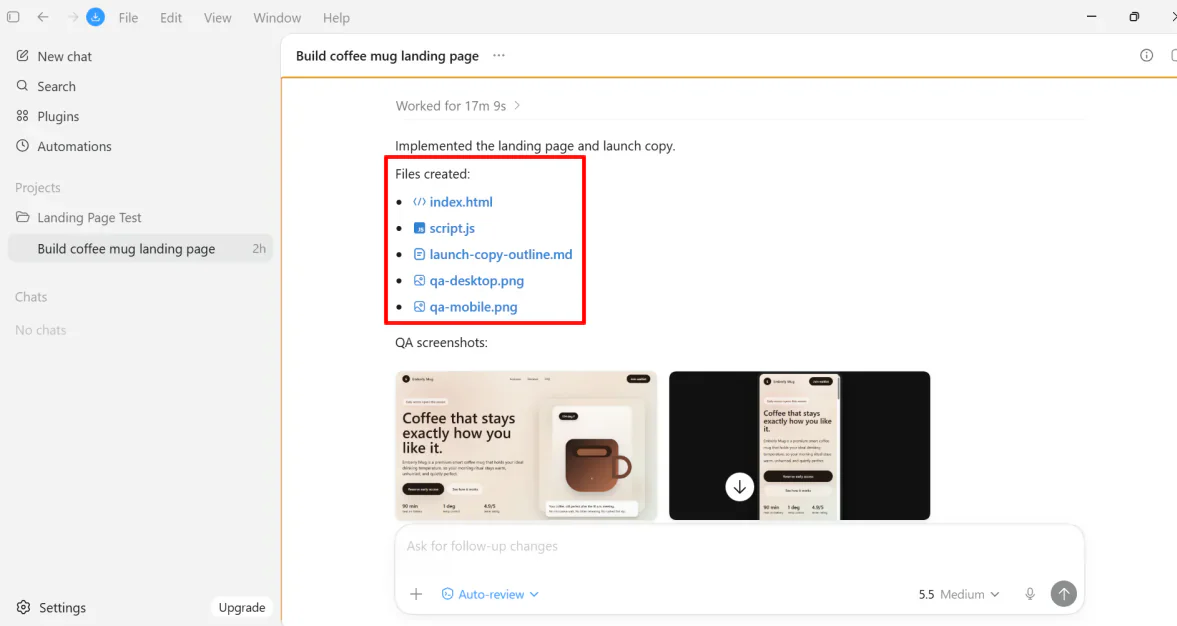Image resolution: width=1177 pixels, height=626 pixels.
Task: Click the image icon beside qa-mobile.png
Action: tap(420, 307)
